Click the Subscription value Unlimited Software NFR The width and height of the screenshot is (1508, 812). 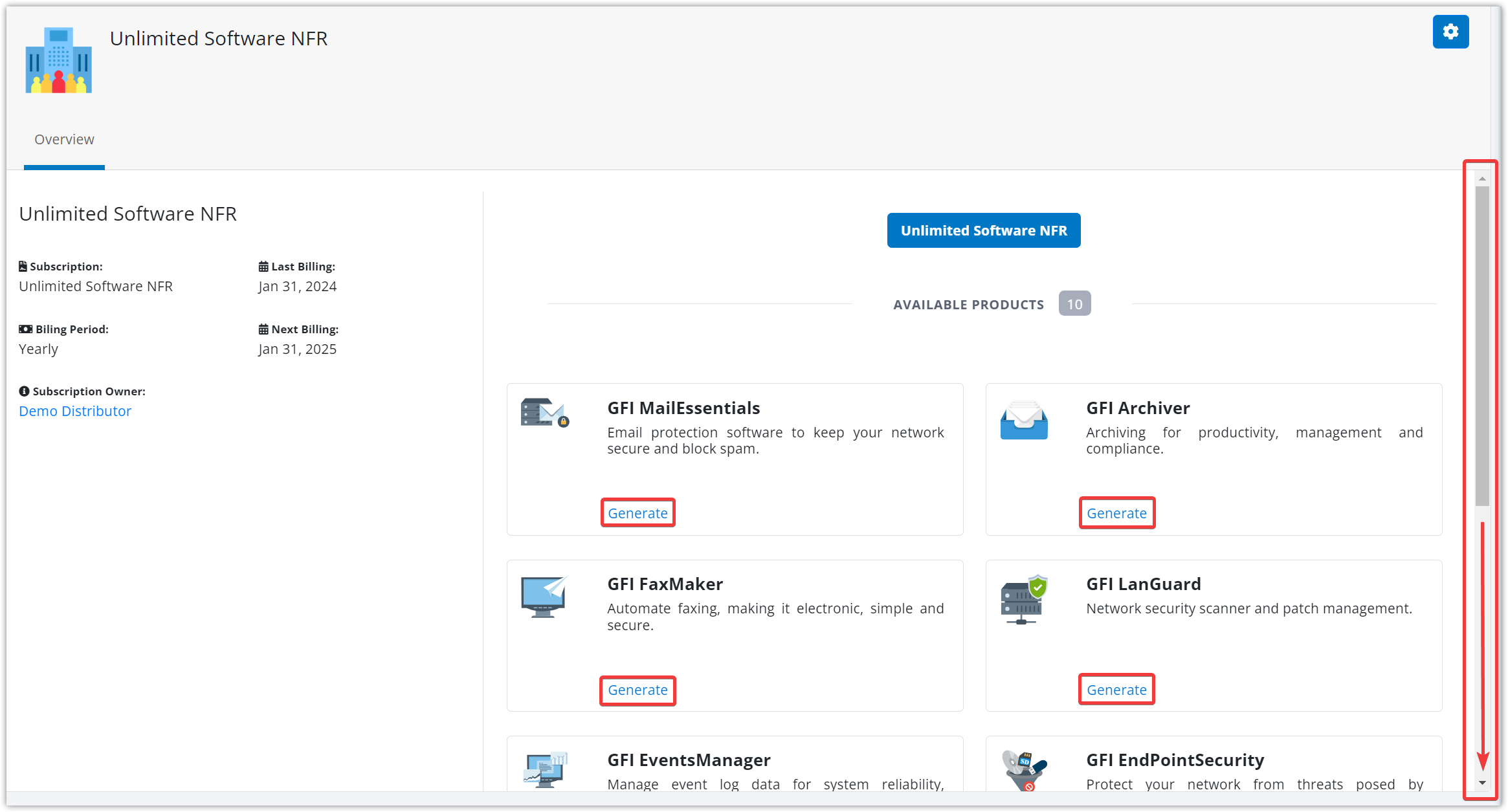(x=96, y=286)
